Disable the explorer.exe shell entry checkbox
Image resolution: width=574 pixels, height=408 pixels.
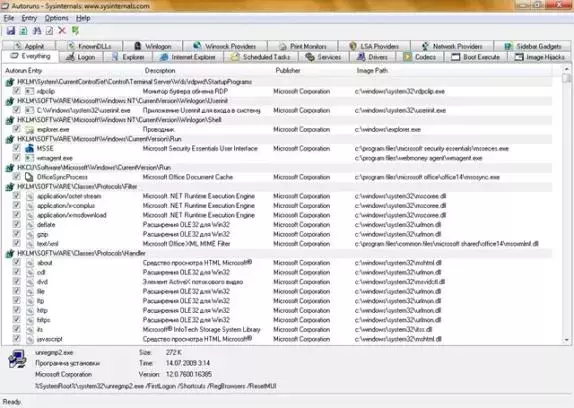click(16, 129)
